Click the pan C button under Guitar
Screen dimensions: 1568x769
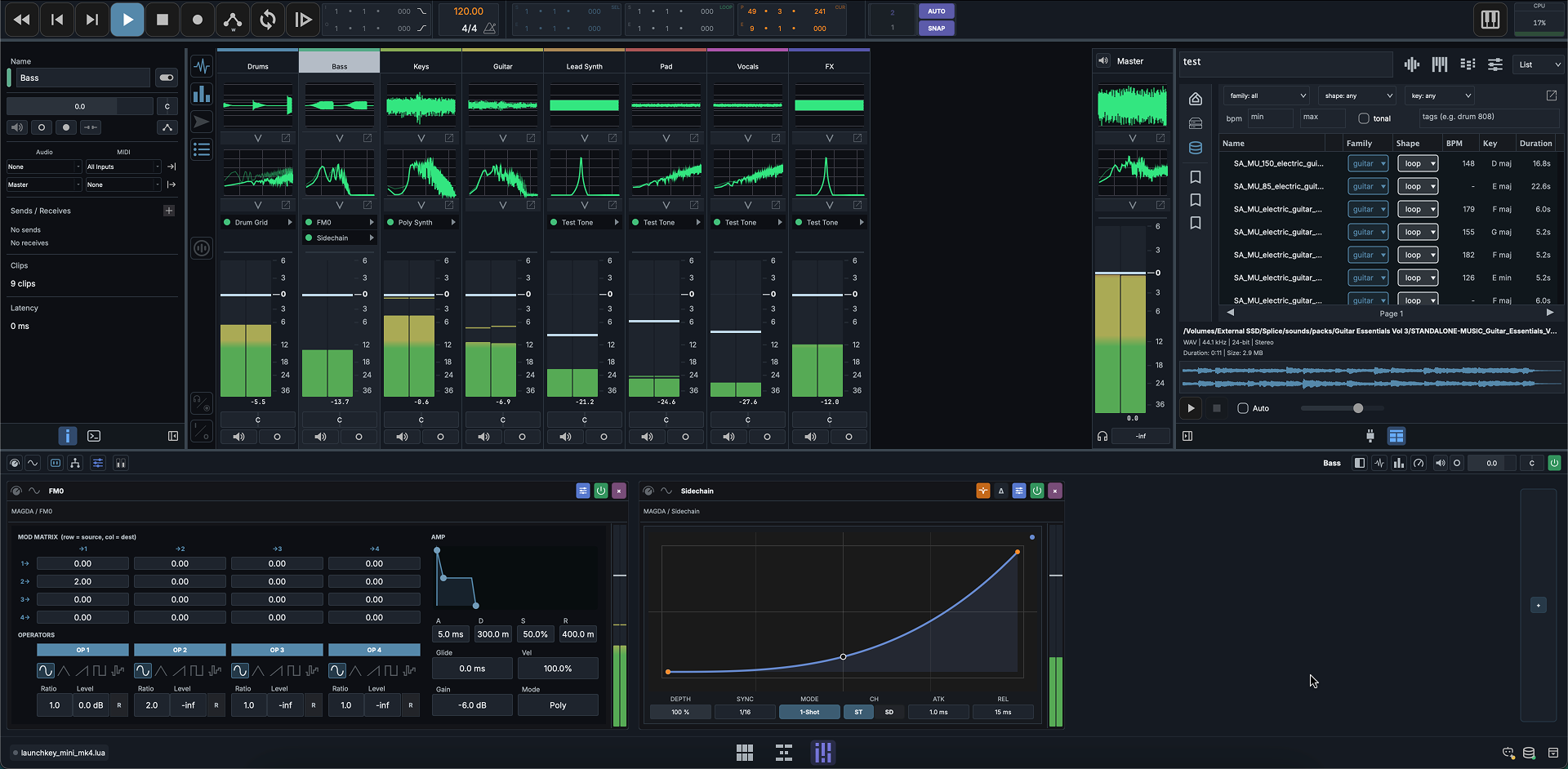(x=503, y=420)
